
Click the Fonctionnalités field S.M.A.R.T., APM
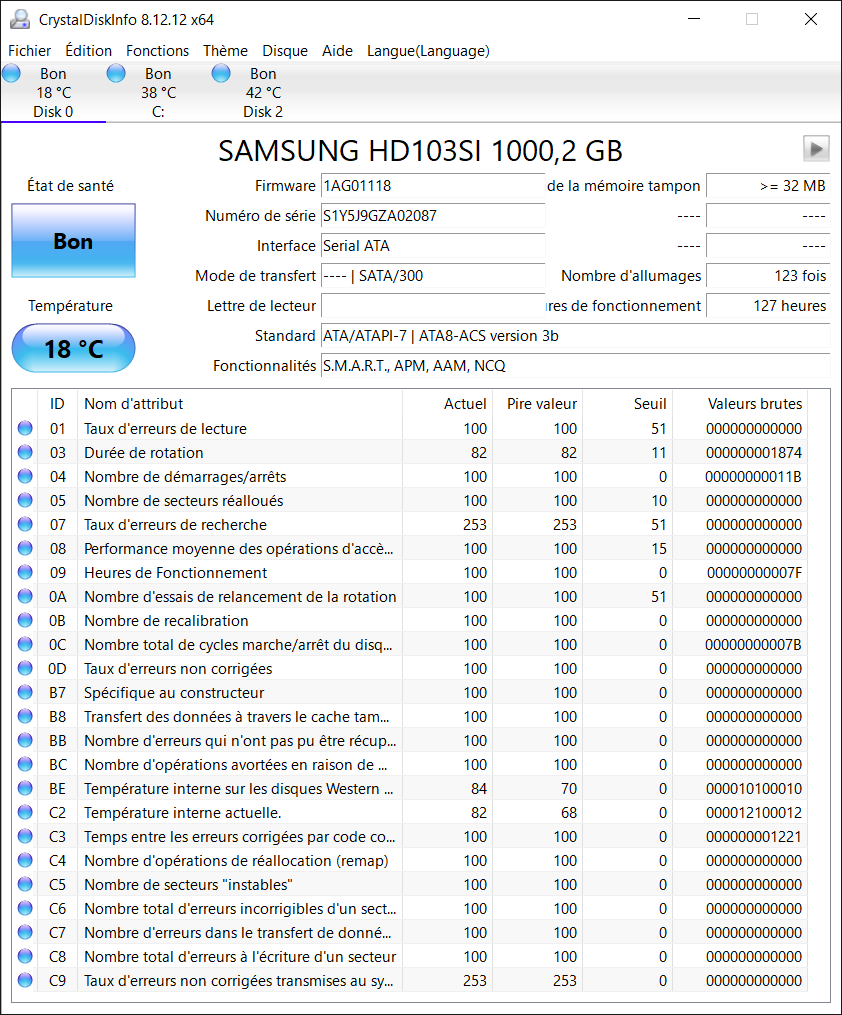(575, 365)
